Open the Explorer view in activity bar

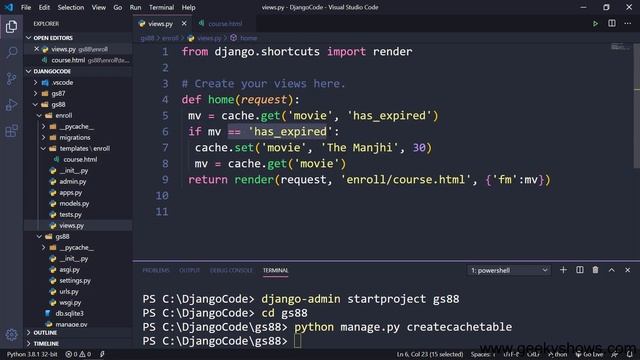coord(11,27)
